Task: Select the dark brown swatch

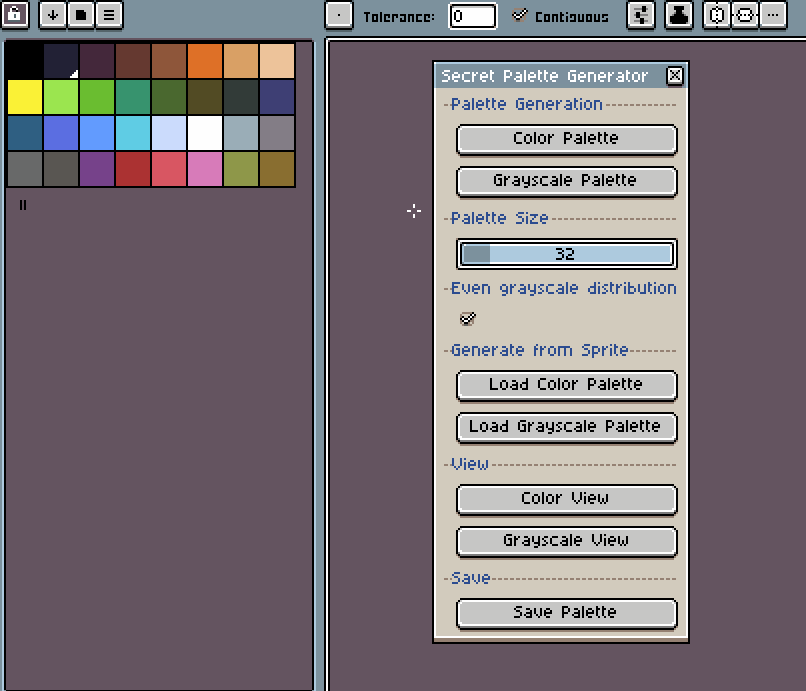Action: click(133, 61)
